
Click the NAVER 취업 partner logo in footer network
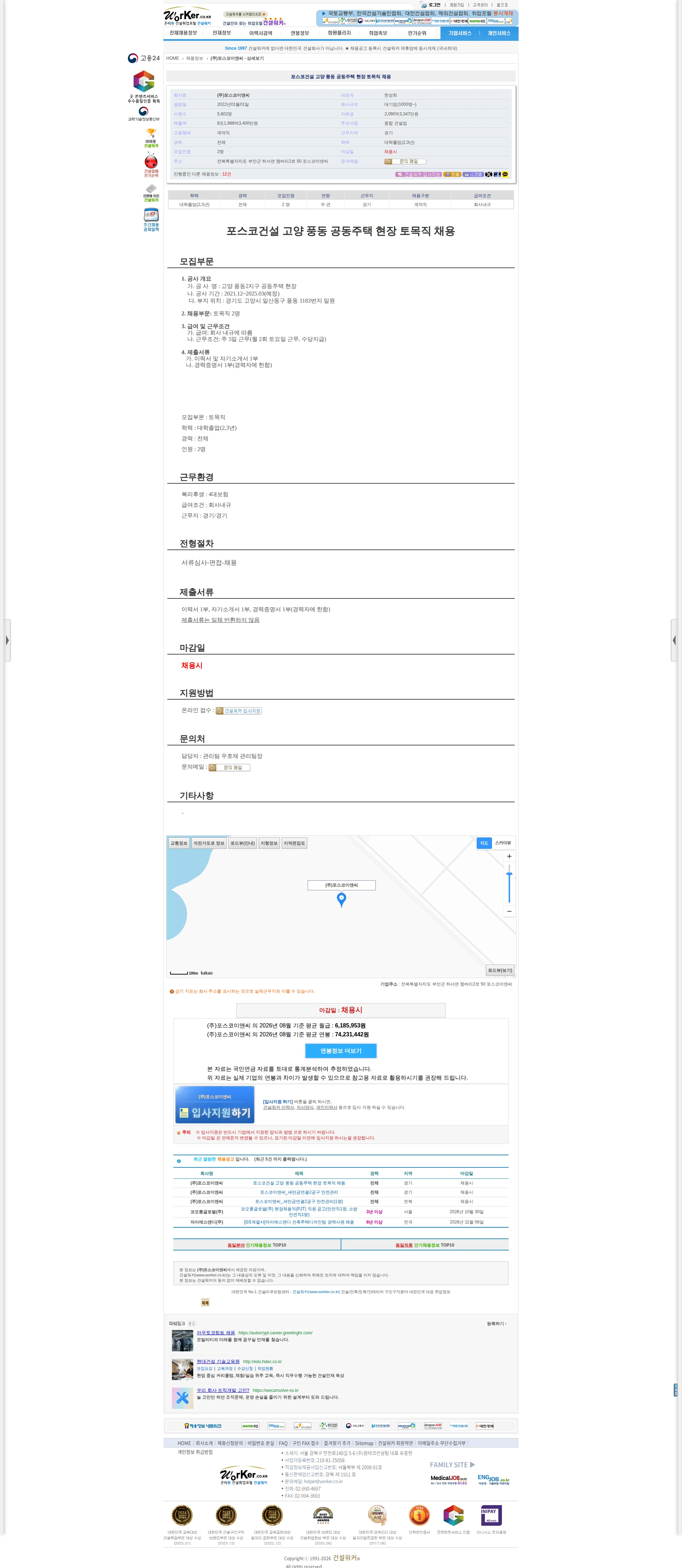(x=250, y=1426)
